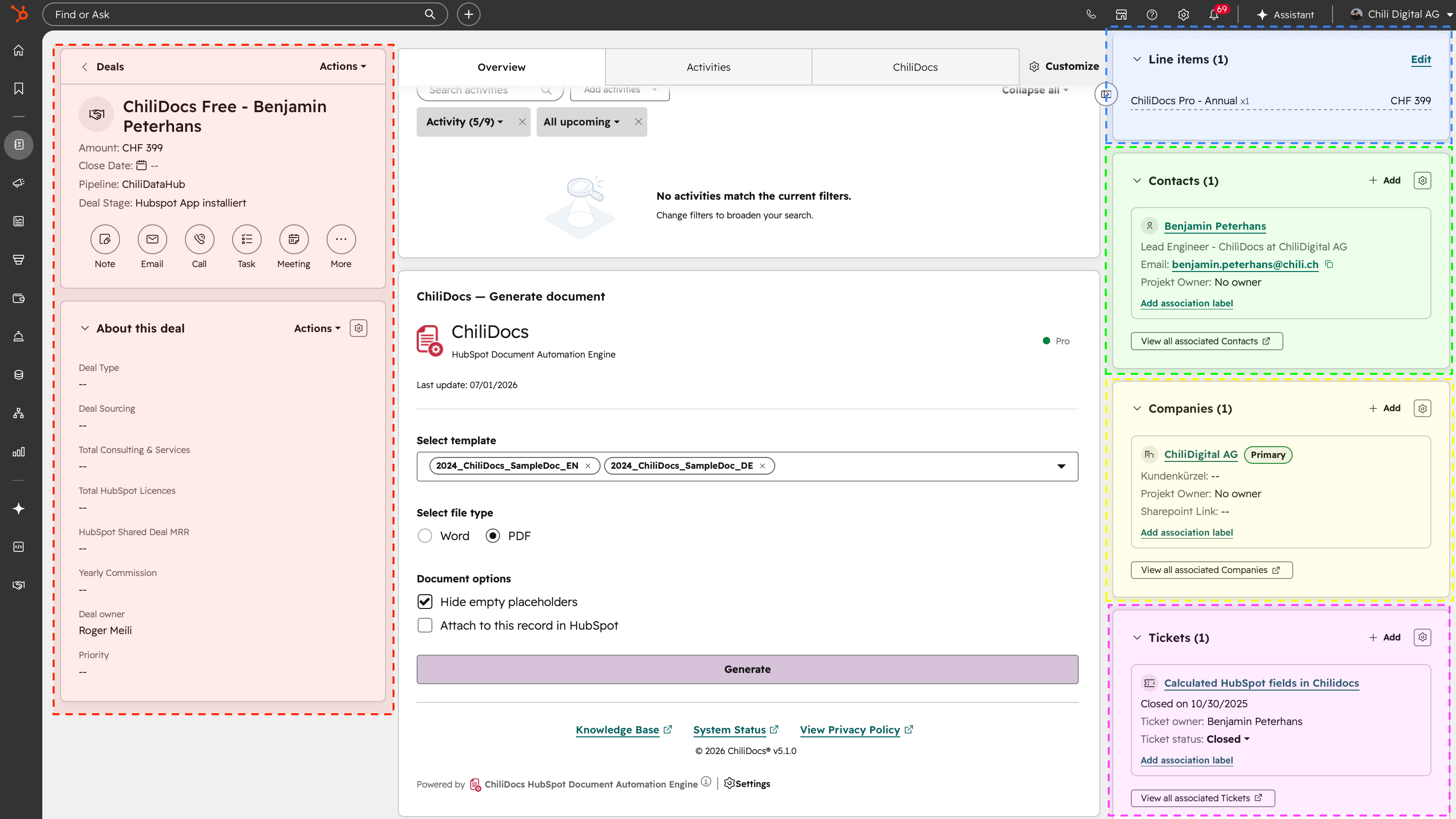
Task: Open the All upcoming filter dropdown
Action: (581, 122)
